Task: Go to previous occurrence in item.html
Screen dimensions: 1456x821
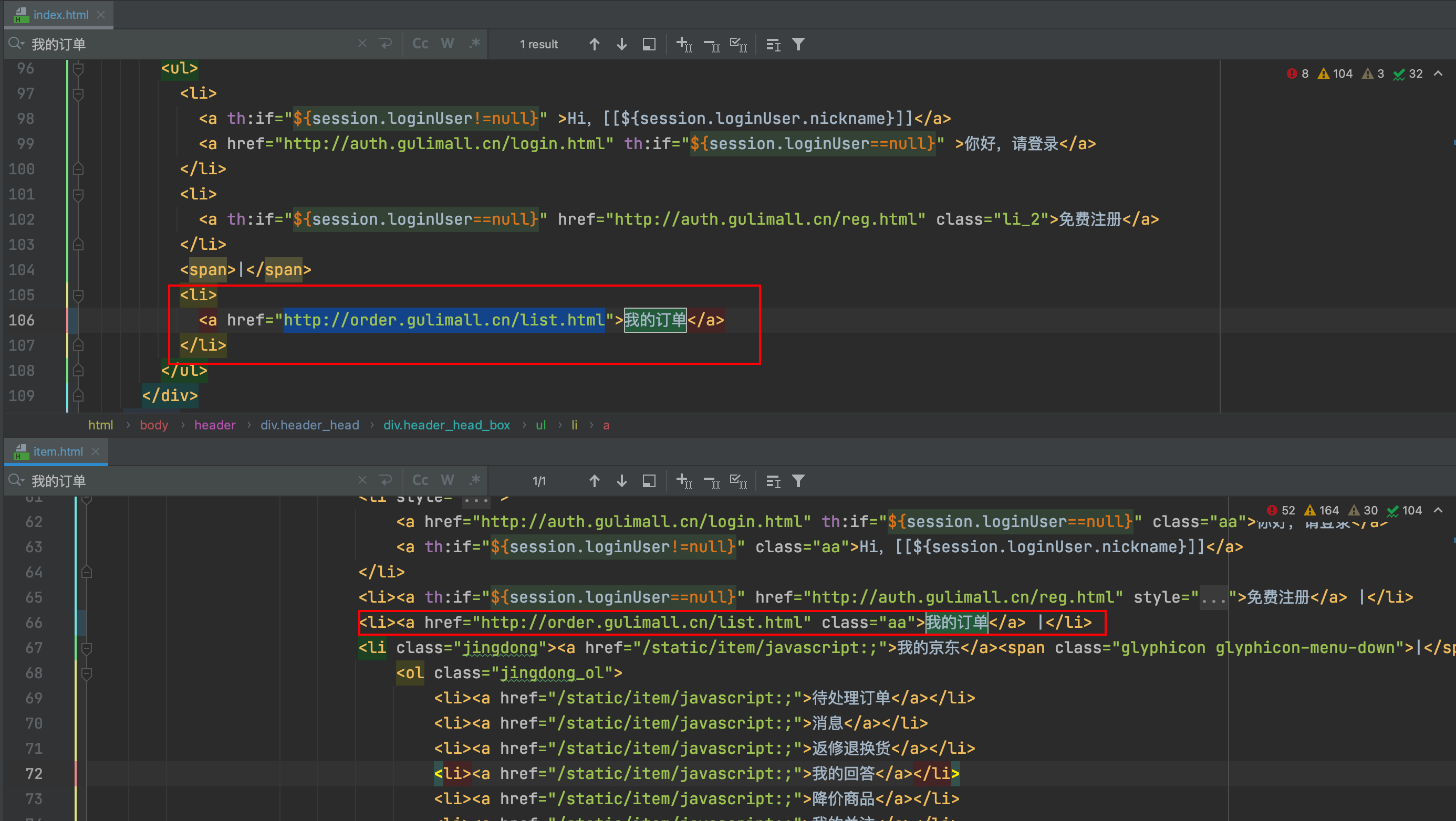Action: (x=594, y=481)
